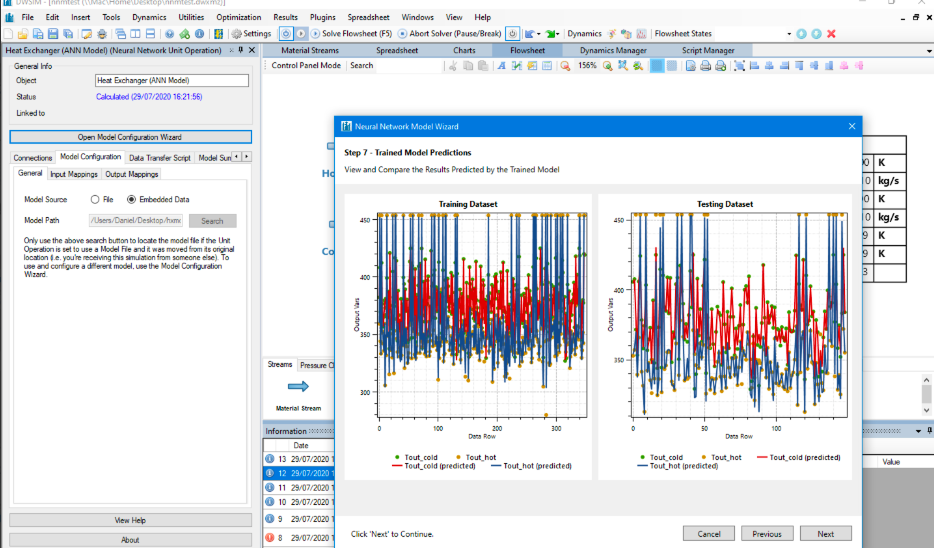Click the Next button in wizard
Image resolution: width=934 pixels, height=548 pixels.
point(825,534)
